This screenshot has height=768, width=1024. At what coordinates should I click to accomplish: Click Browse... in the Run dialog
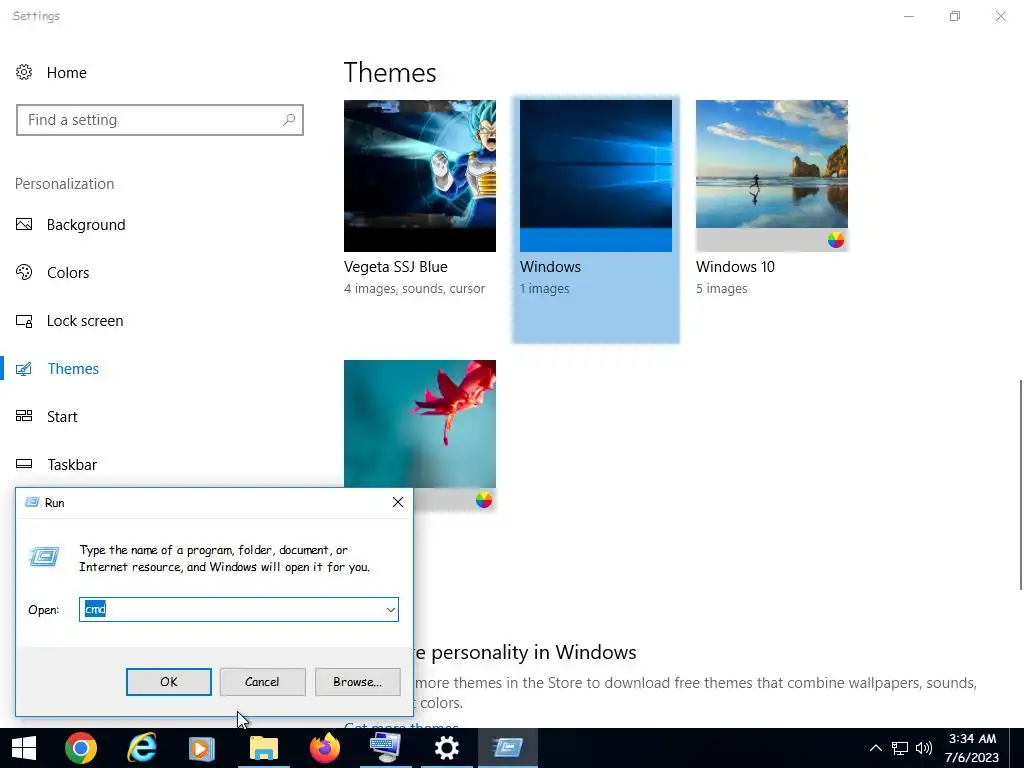358,682
